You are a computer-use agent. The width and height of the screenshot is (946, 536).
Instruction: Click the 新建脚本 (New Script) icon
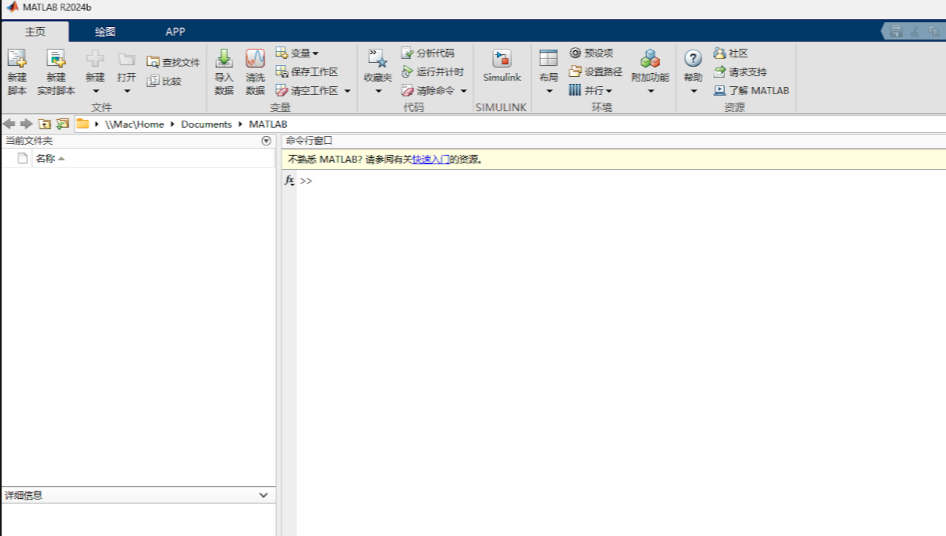coord(17,59)
